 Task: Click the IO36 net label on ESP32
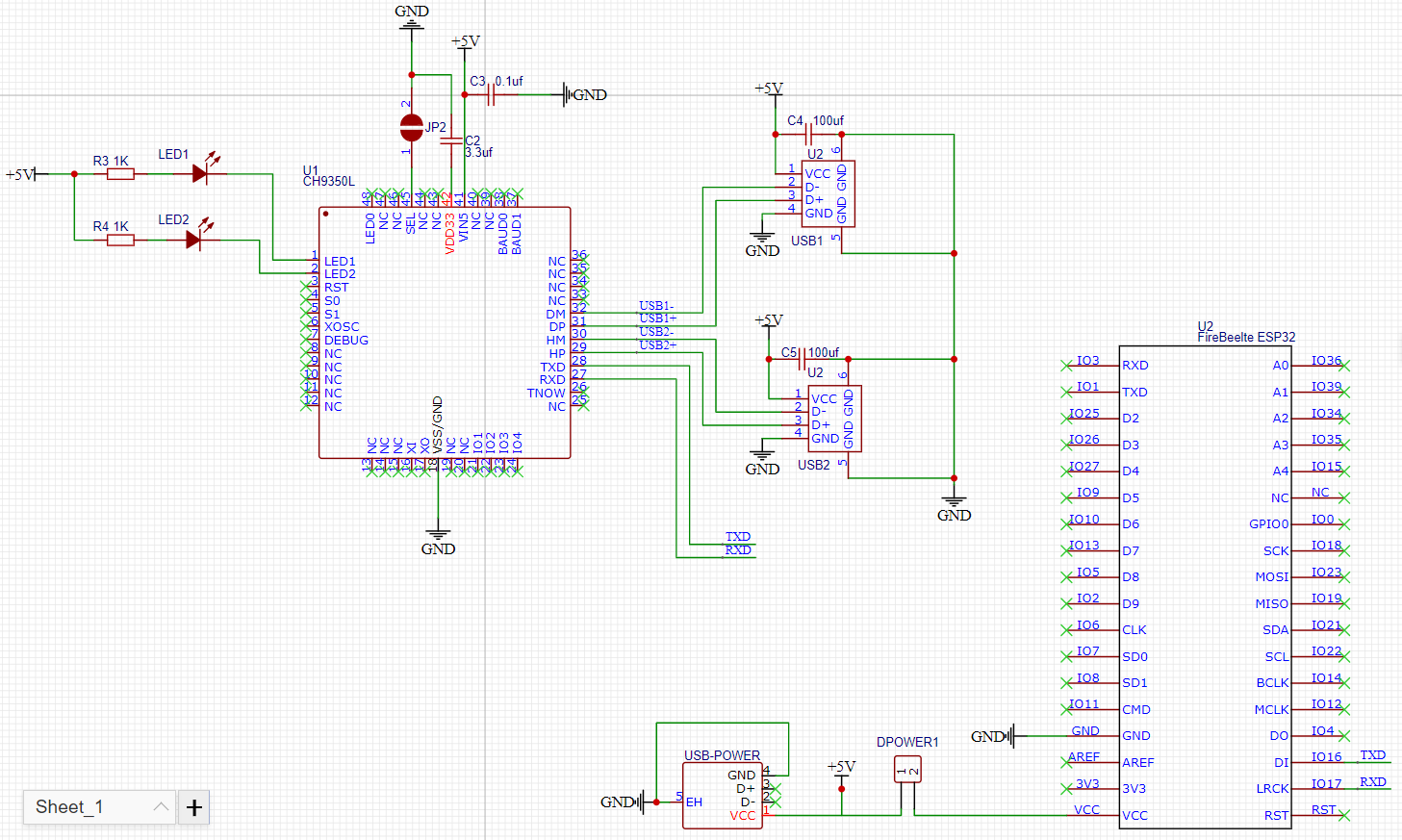[1326, 361]
